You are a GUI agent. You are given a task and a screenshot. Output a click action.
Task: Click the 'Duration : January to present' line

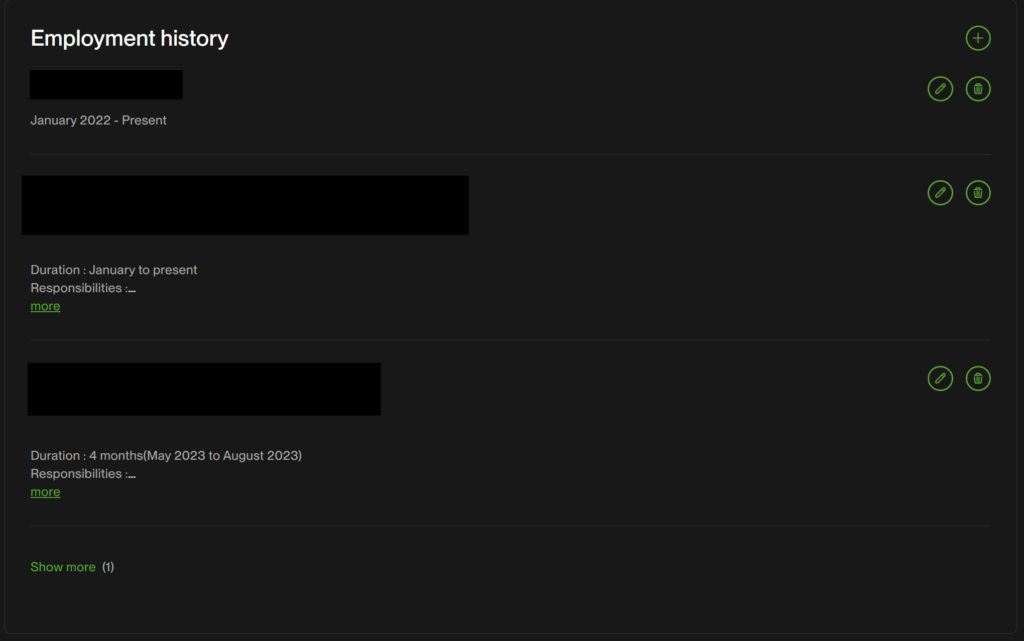pyautogui.click(x=114, y=270)
